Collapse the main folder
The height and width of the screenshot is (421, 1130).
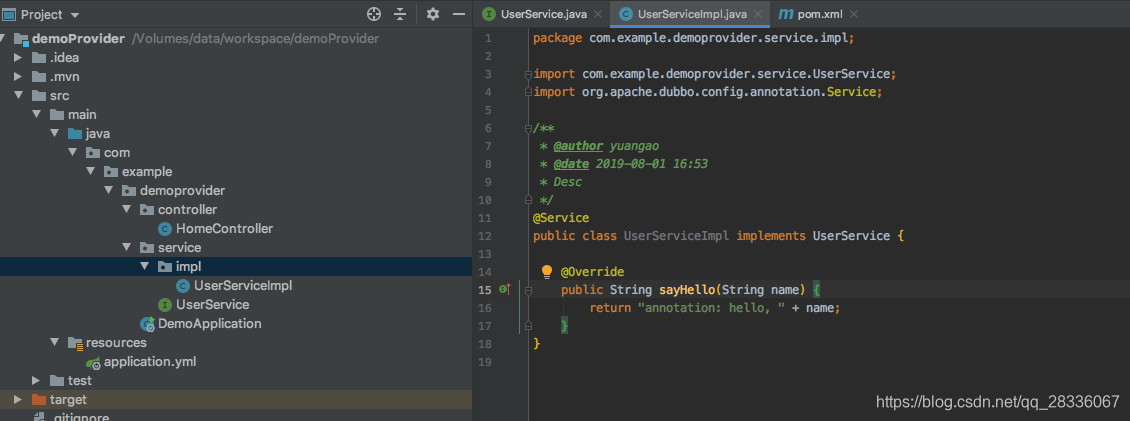[x=36, y=115]
